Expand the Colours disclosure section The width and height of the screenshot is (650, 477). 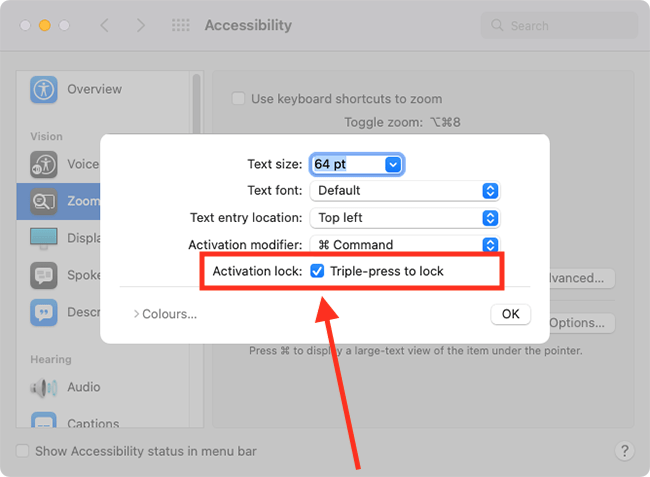[165, 314]
